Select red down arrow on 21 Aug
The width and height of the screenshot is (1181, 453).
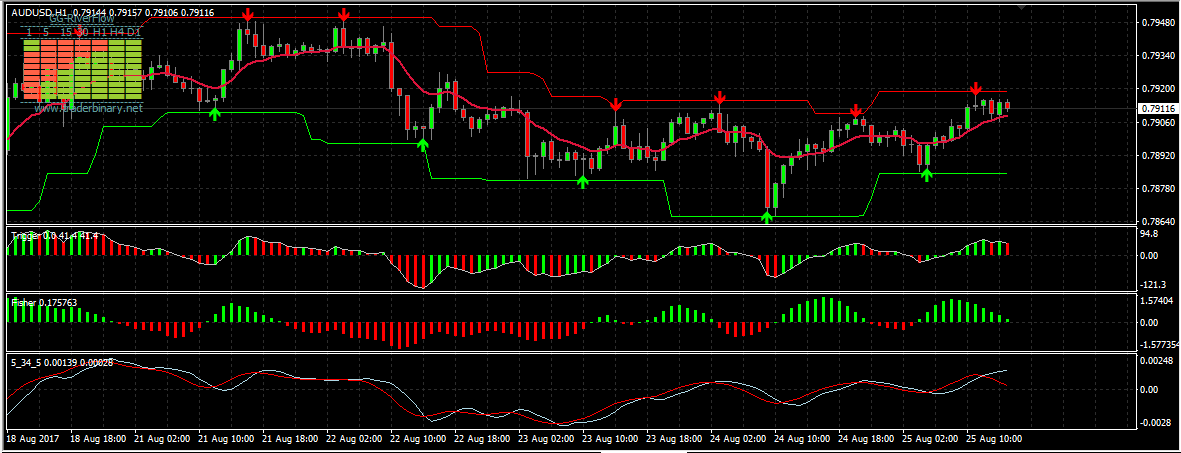pos(248,14)
